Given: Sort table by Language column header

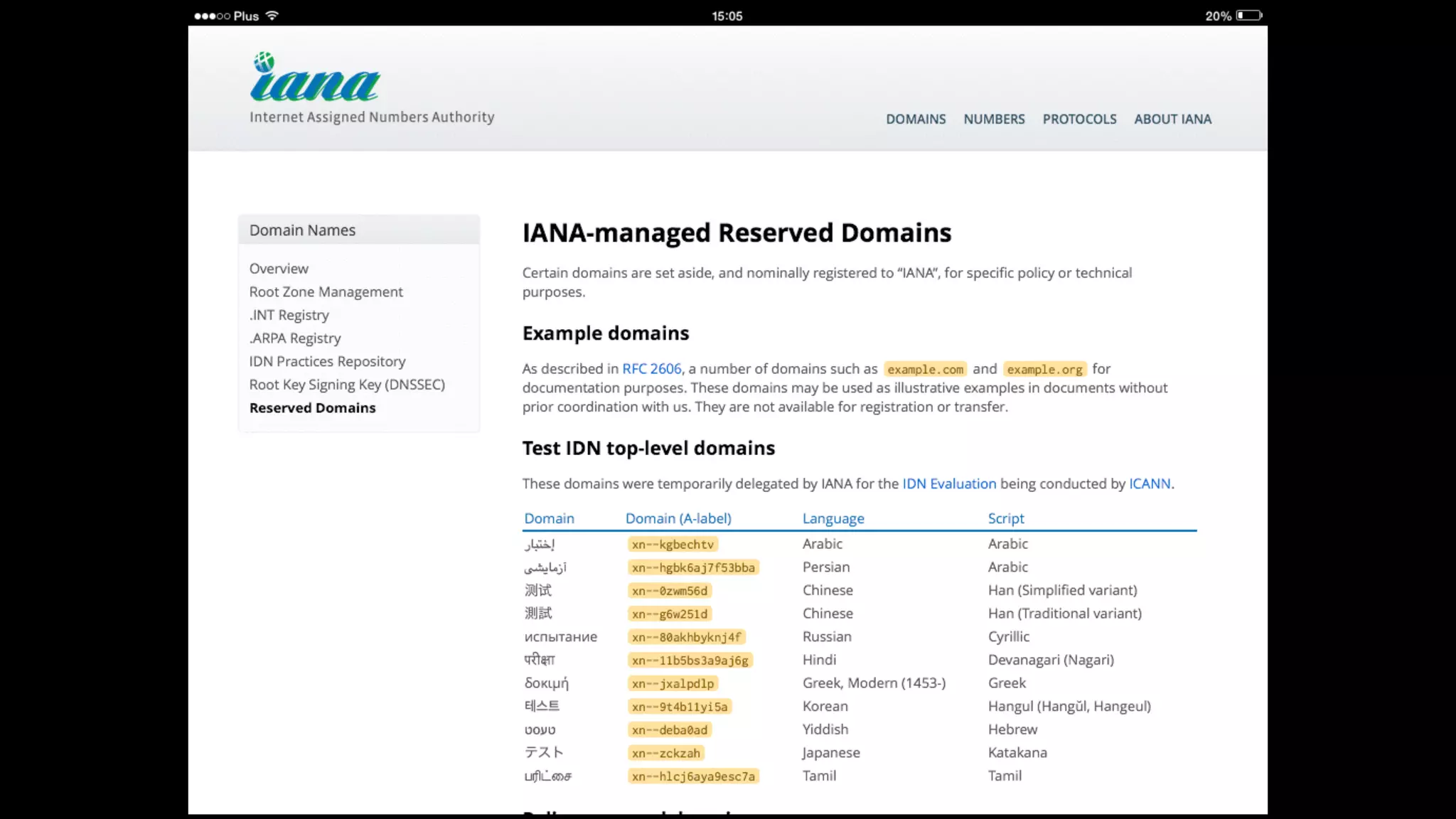Looking at the screenshot, I should point(833,519).
